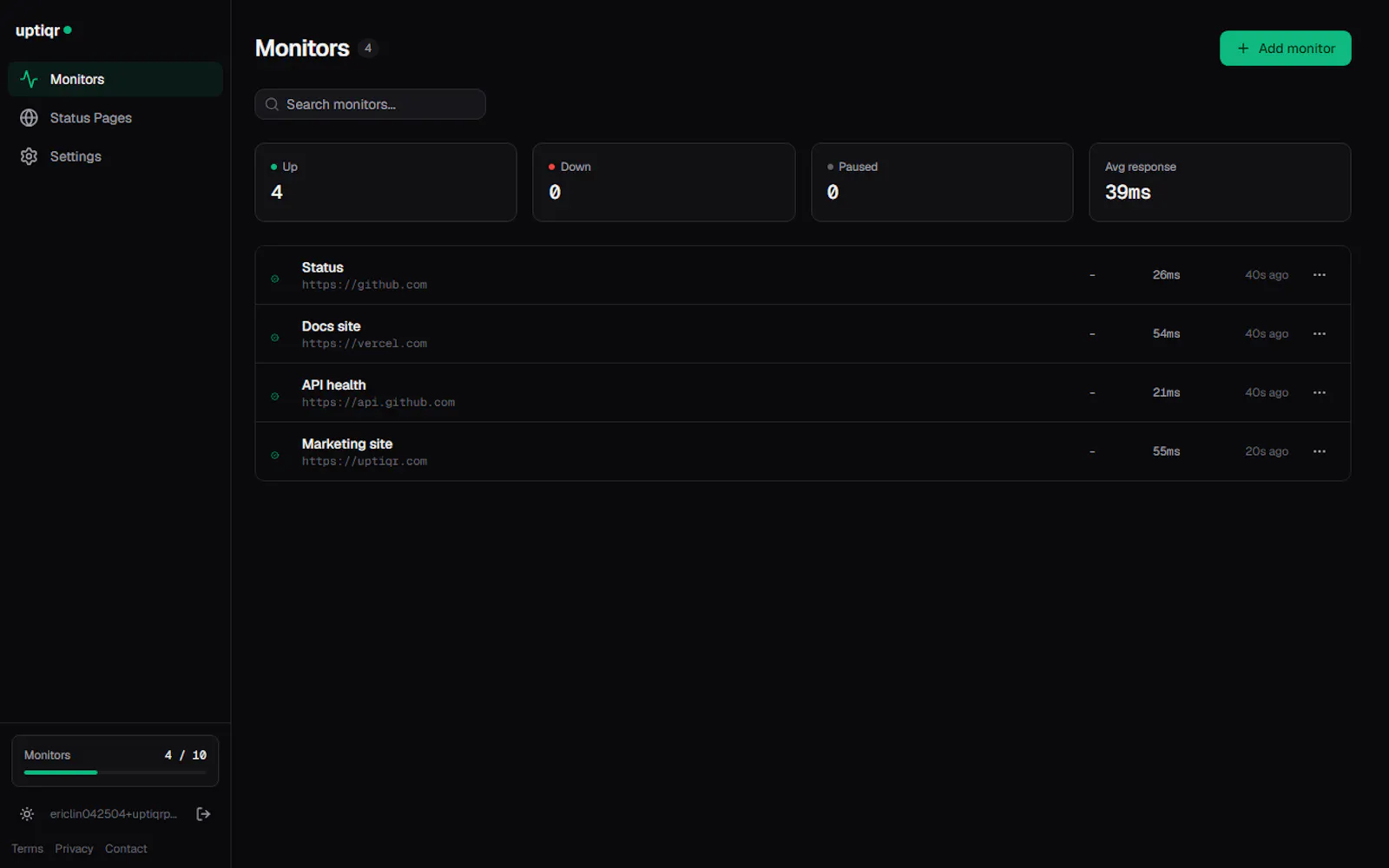Click the status dot for API health

(275, 397)
